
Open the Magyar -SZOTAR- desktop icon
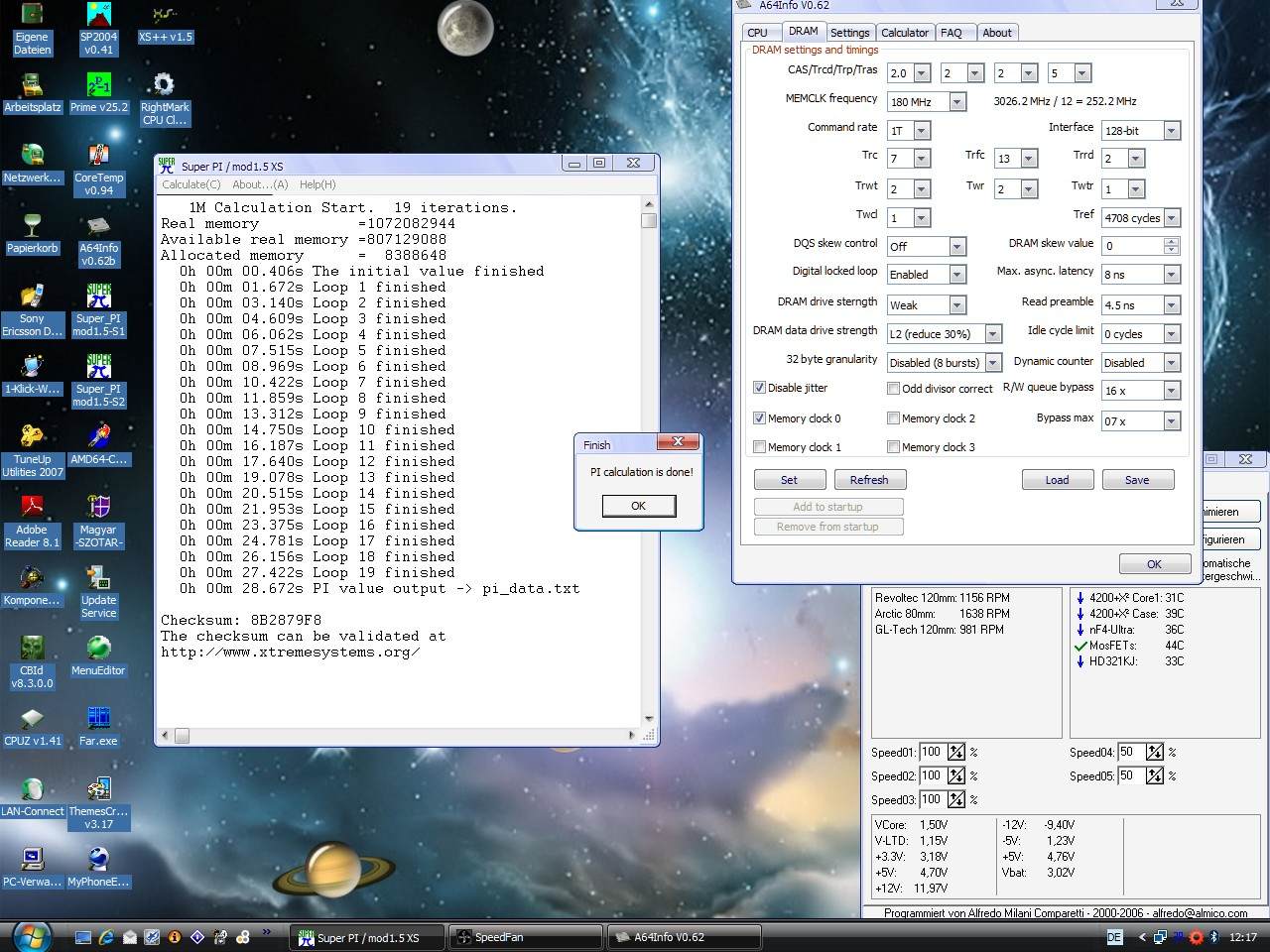click(x=98, y=522)
